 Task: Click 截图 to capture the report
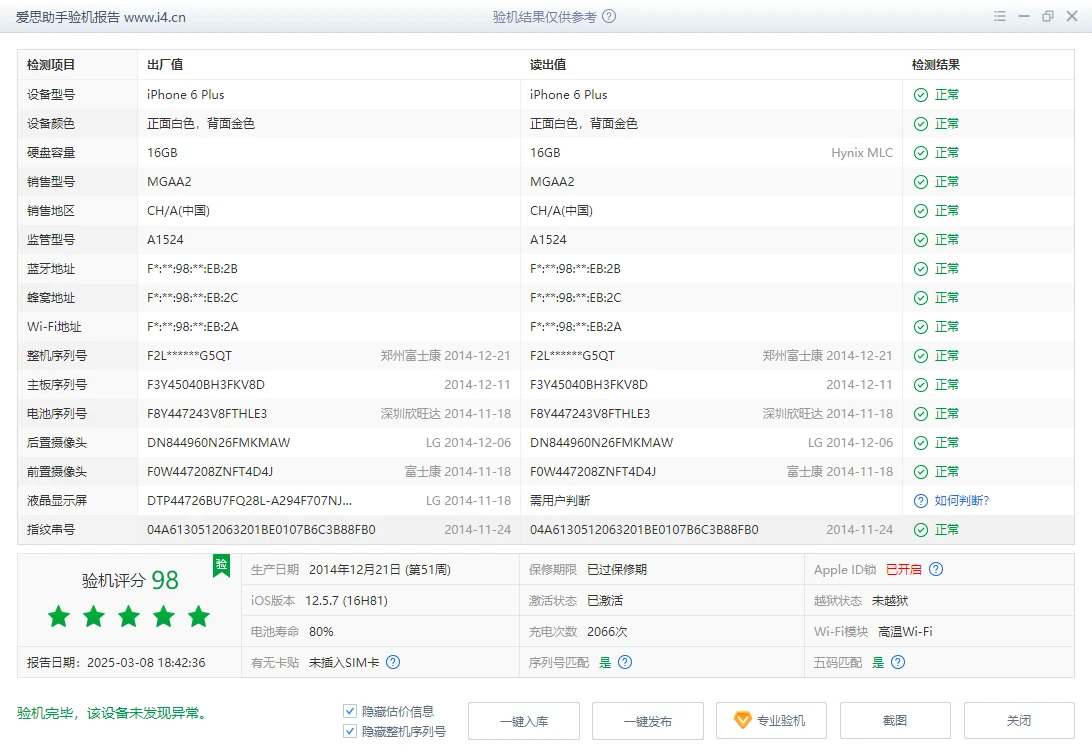tap(895, 721)
